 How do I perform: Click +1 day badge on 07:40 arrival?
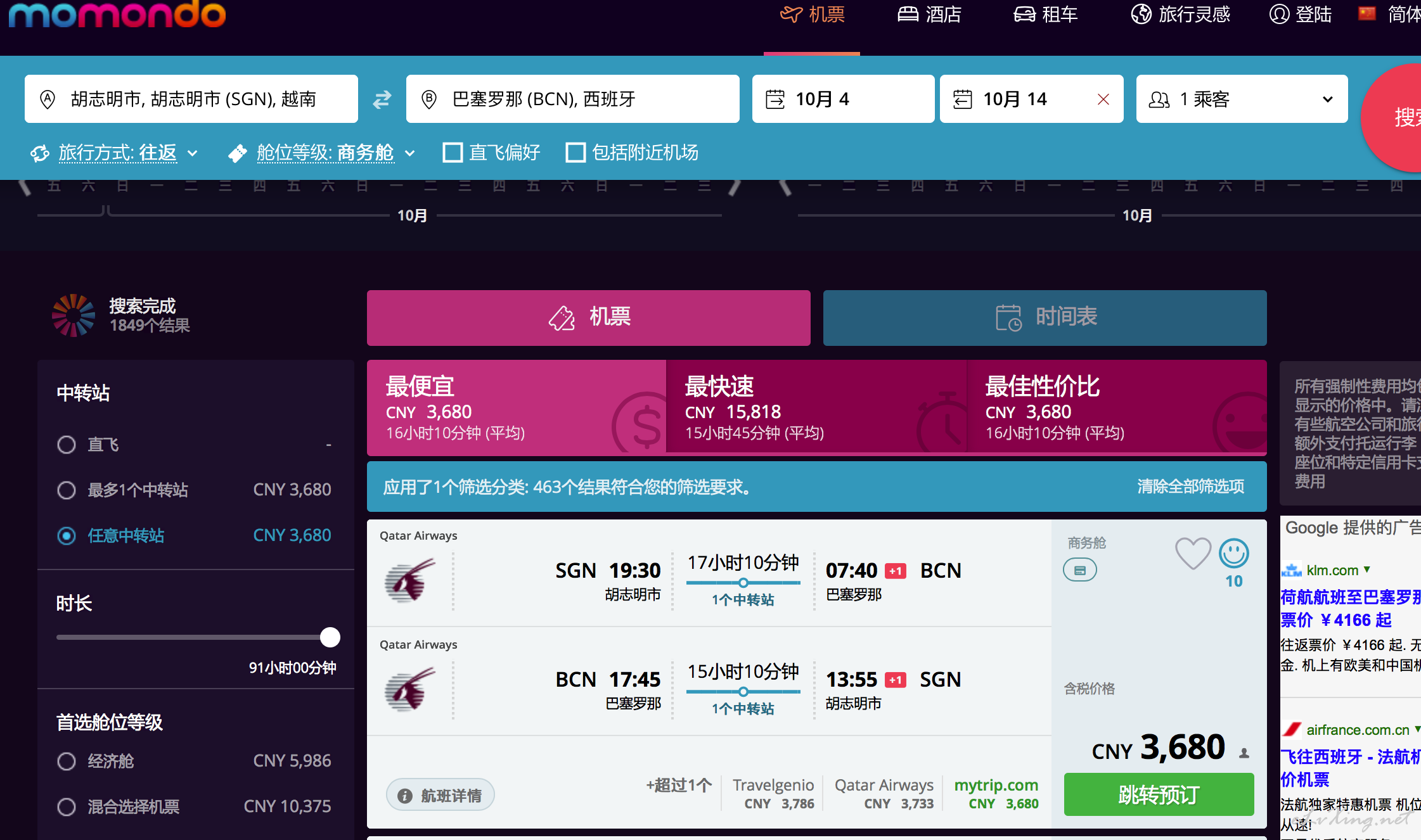(x=896, y=571)
